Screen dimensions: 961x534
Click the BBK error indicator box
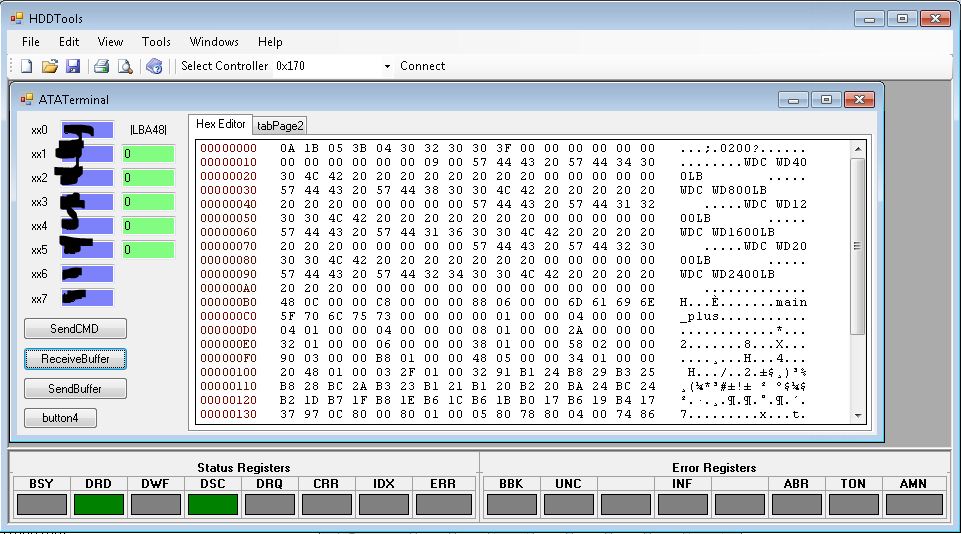coord(512,505)
